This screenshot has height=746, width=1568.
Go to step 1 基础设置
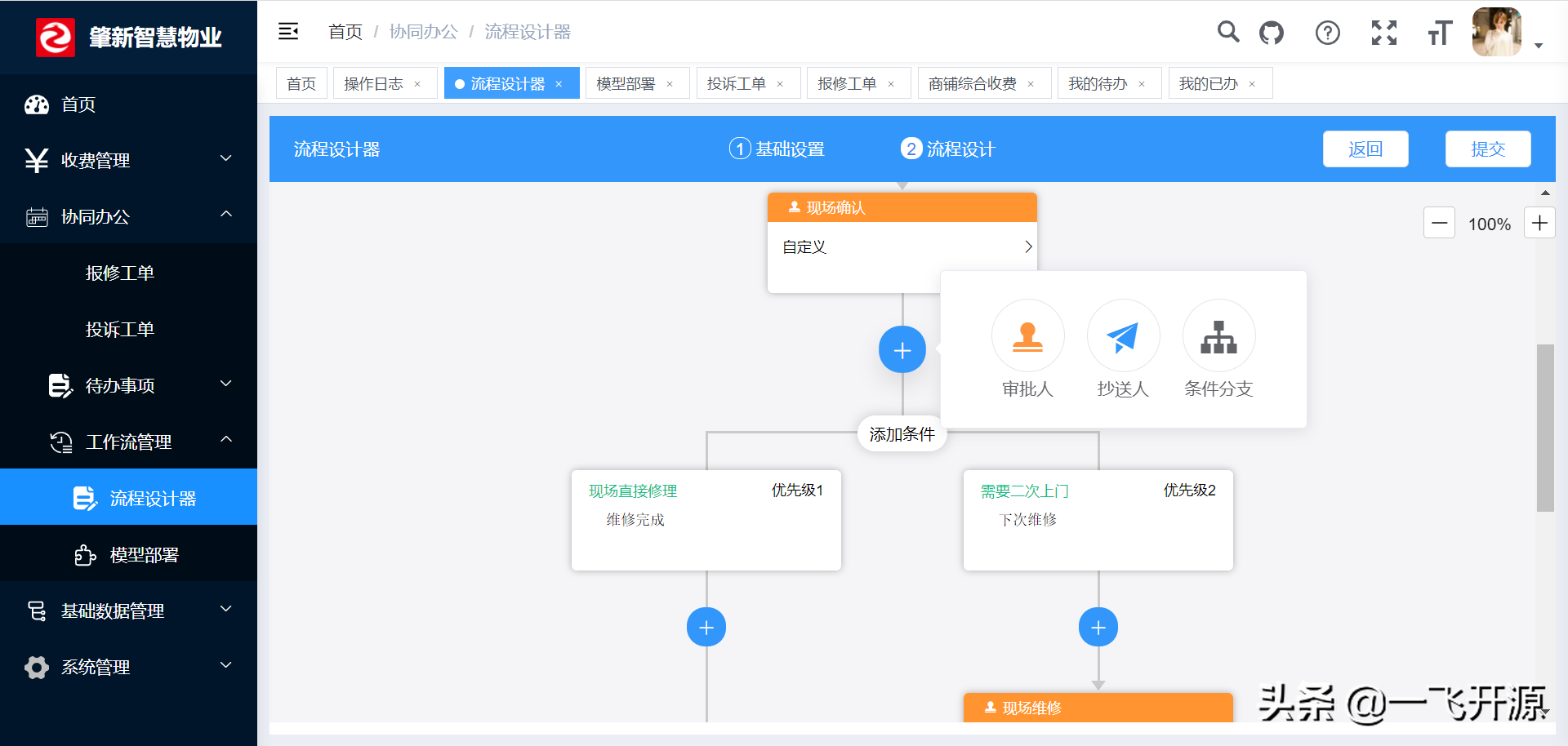pyautogui.click(x=777, y=149)
